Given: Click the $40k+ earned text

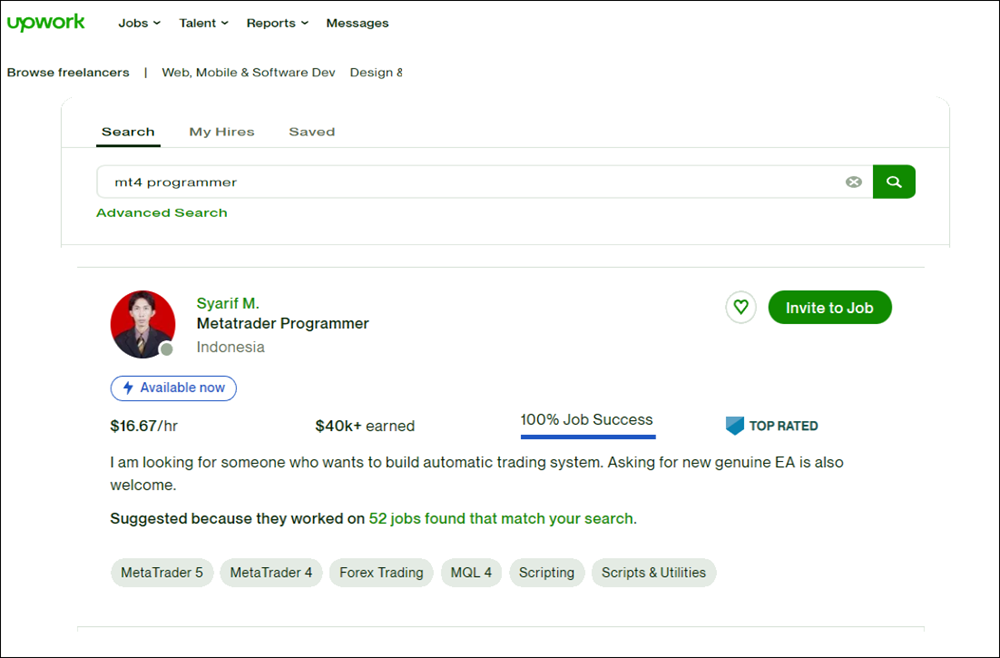Looking at the screenshot, I should click(365, 426).
